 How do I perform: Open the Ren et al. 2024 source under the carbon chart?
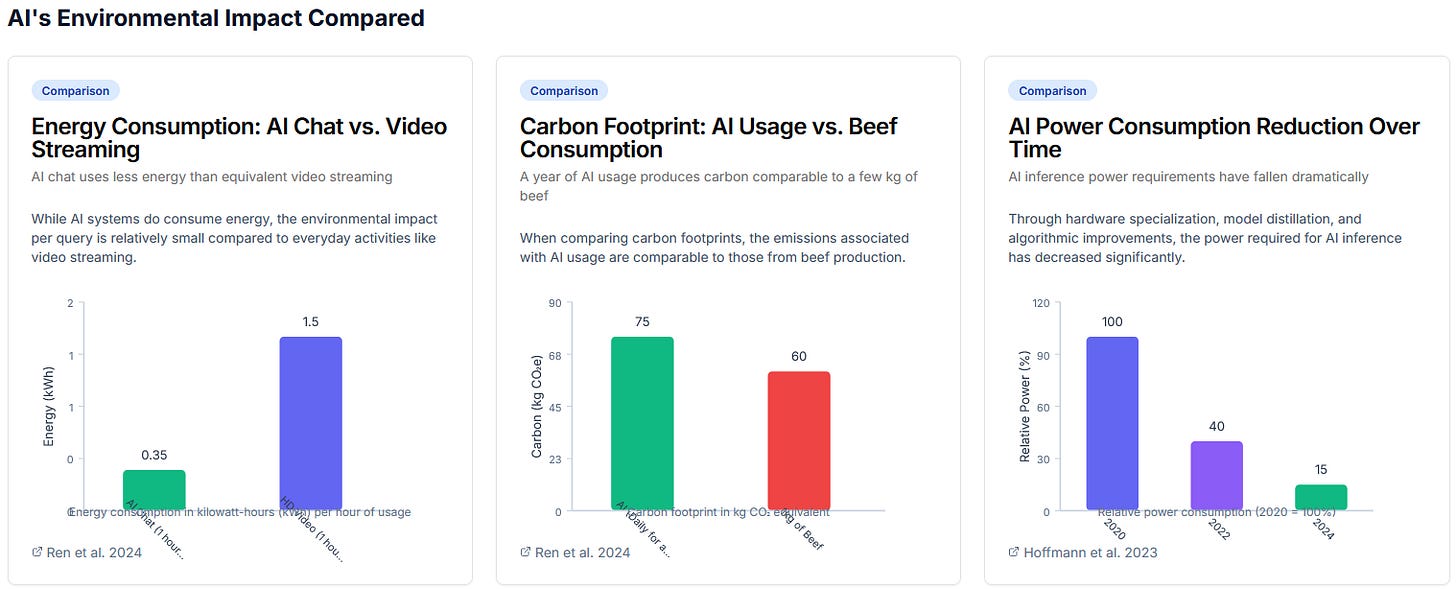[582, 552]
